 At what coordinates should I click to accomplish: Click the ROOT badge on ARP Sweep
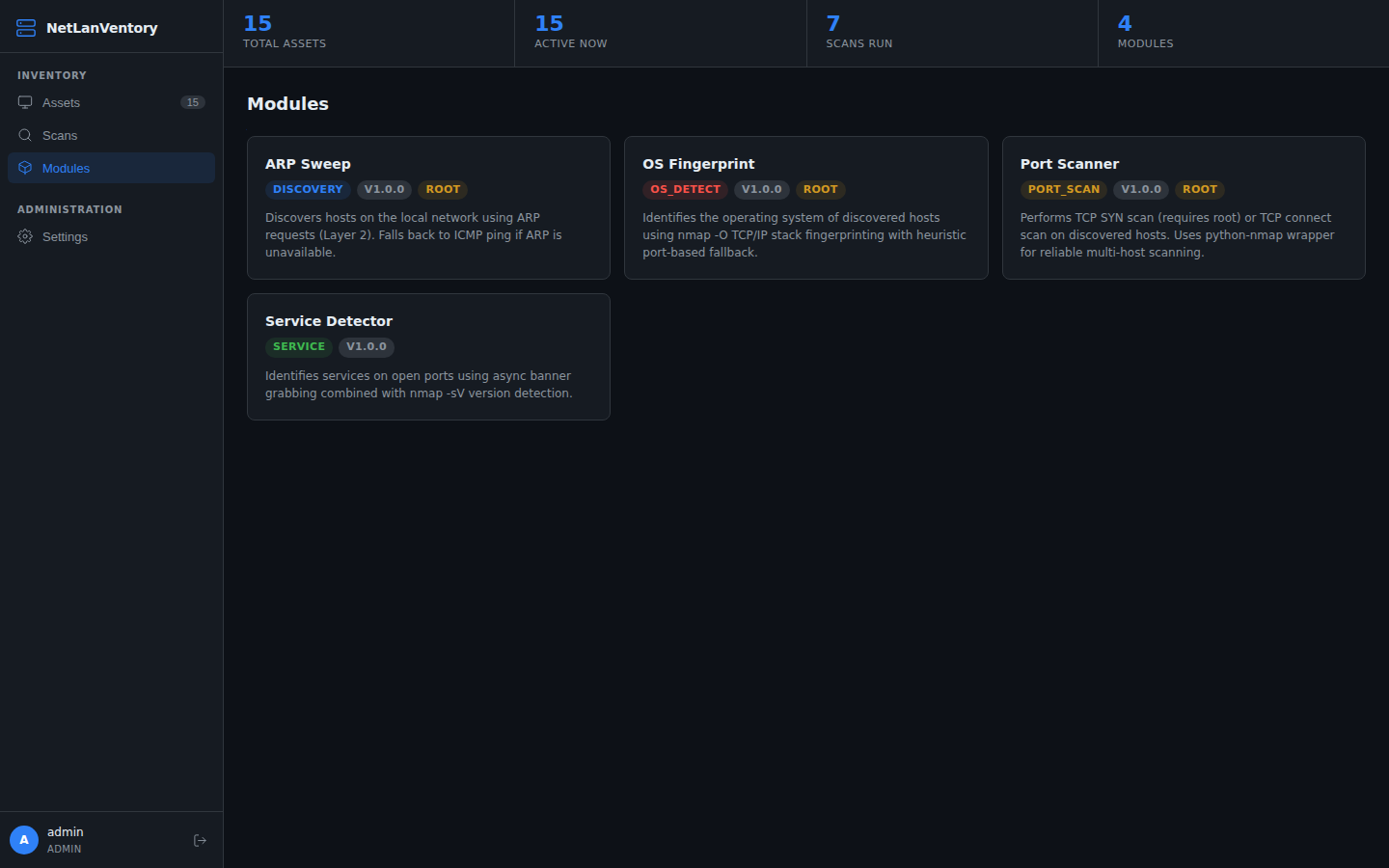(443, 190)
